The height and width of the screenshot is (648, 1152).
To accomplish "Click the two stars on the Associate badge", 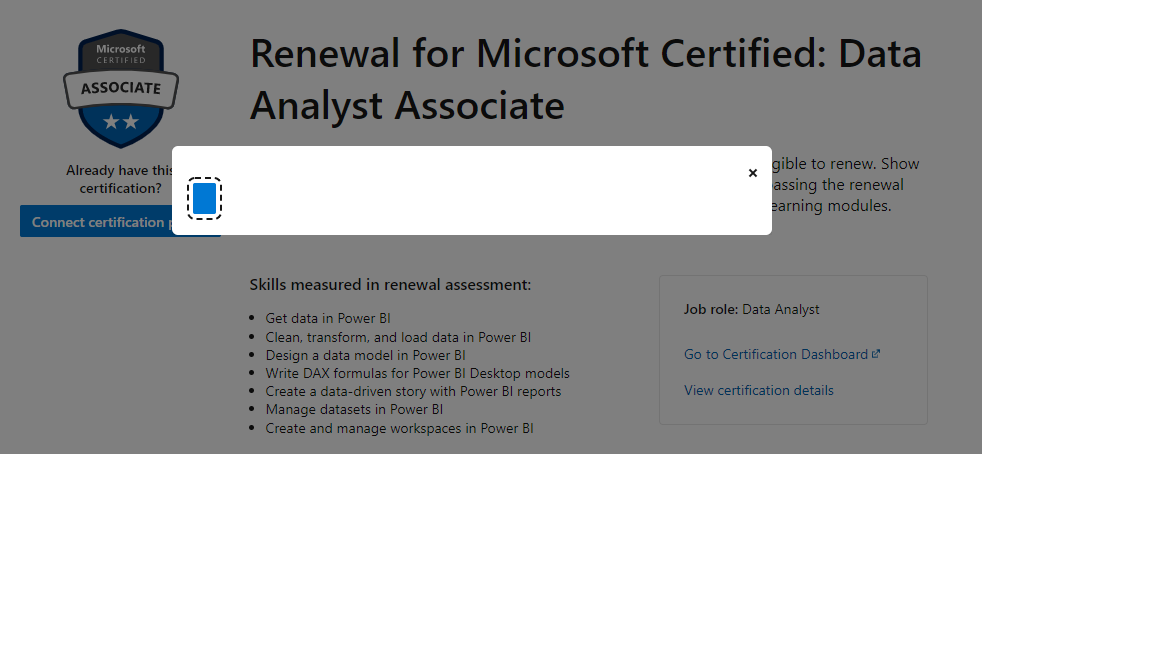I will point(120,120).
